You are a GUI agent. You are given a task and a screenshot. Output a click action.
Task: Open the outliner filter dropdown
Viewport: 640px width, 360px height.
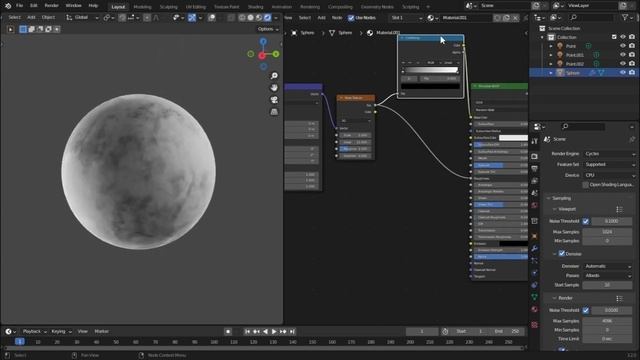627,18
